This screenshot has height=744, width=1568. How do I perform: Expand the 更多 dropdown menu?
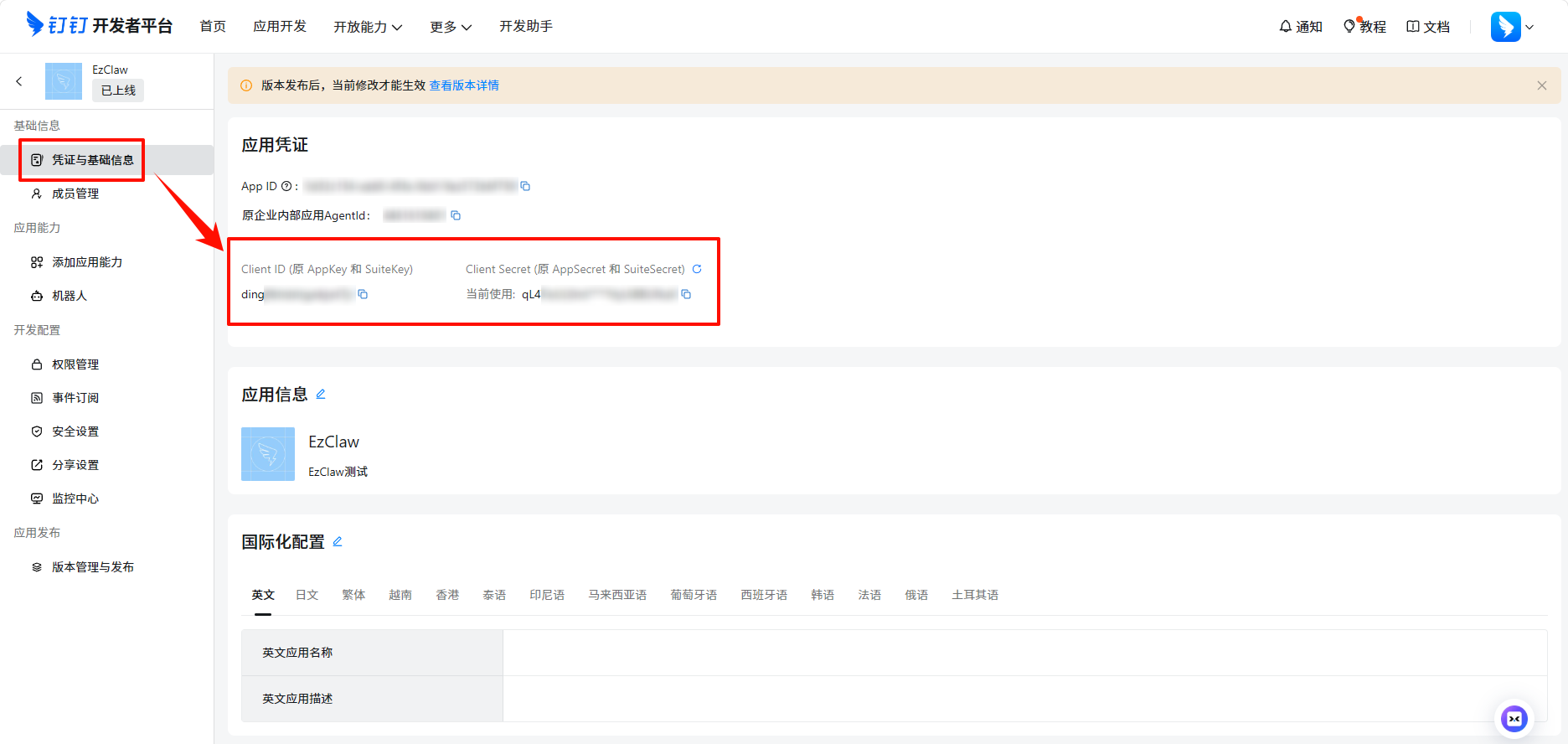tap(451, 27)
